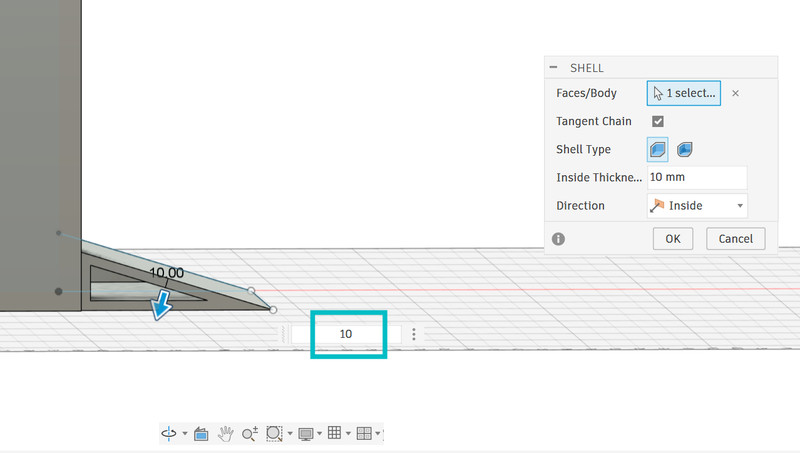Confirm the shell with OK button
The width and height of the screenshot is (800, 453).
(673, 239)
